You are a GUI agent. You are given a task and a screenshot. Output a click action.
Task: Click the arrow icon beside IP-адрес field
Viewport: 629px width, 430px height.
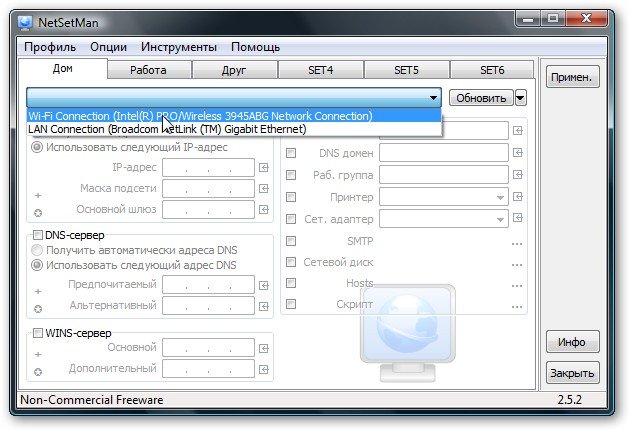[264, 168]
